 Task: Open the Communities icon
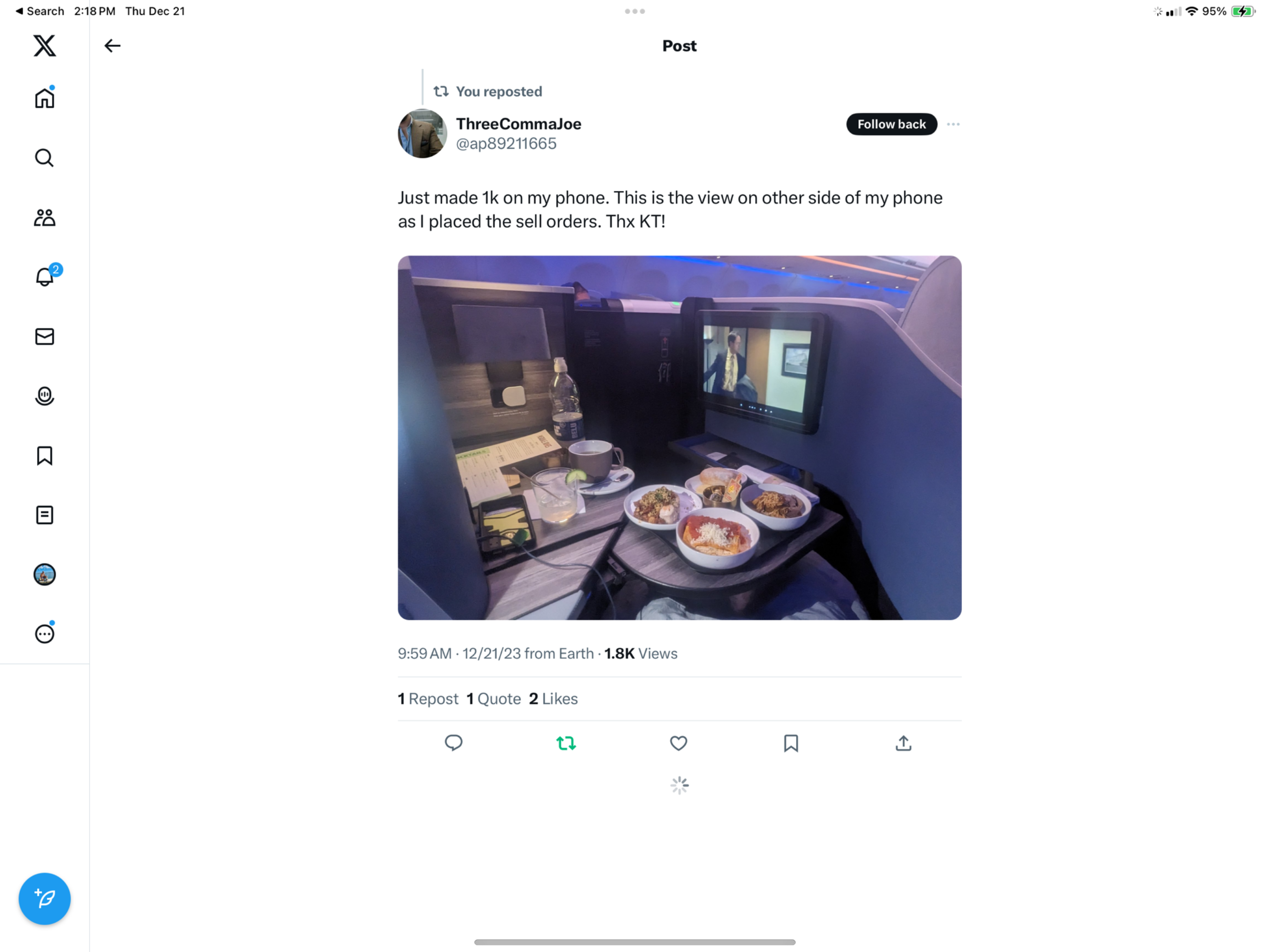click(44, 218)
